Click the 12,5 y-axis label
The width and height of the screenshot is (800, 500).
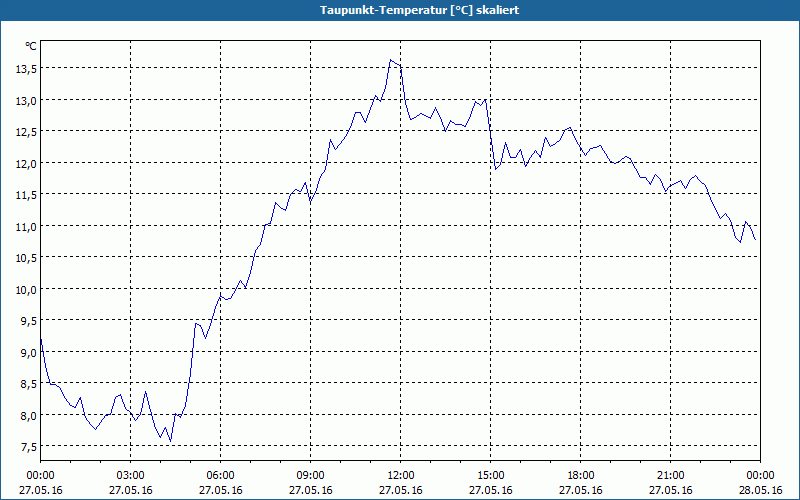pos(26,132)
